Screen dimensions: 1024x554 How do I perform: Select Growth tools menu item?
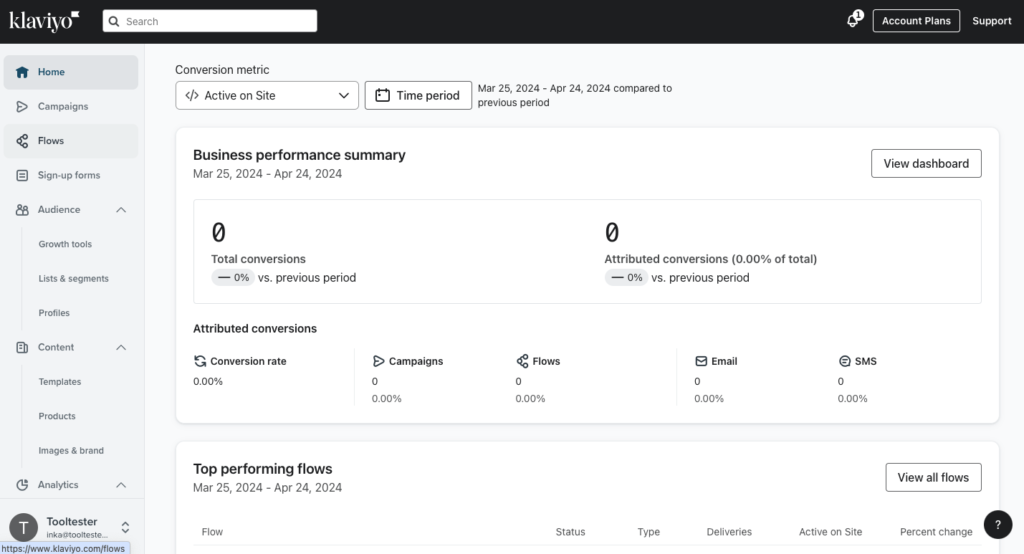(65, 245)
